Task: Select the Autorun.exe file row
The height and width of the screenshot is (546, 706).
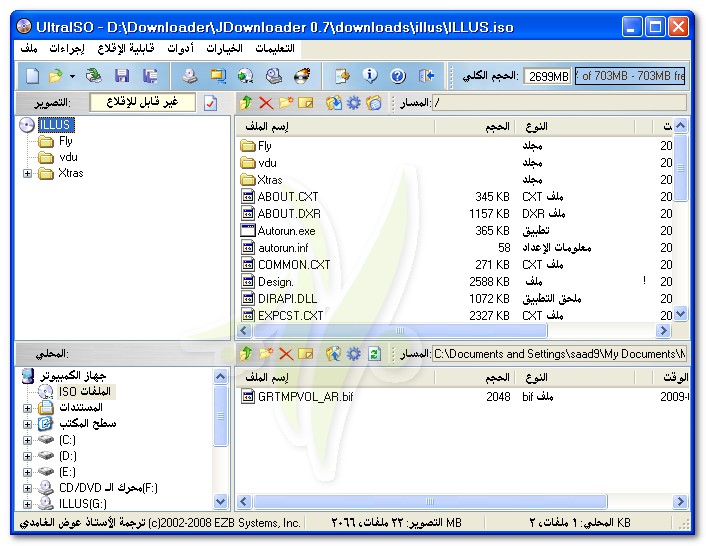Action: (x=455, y=231)
